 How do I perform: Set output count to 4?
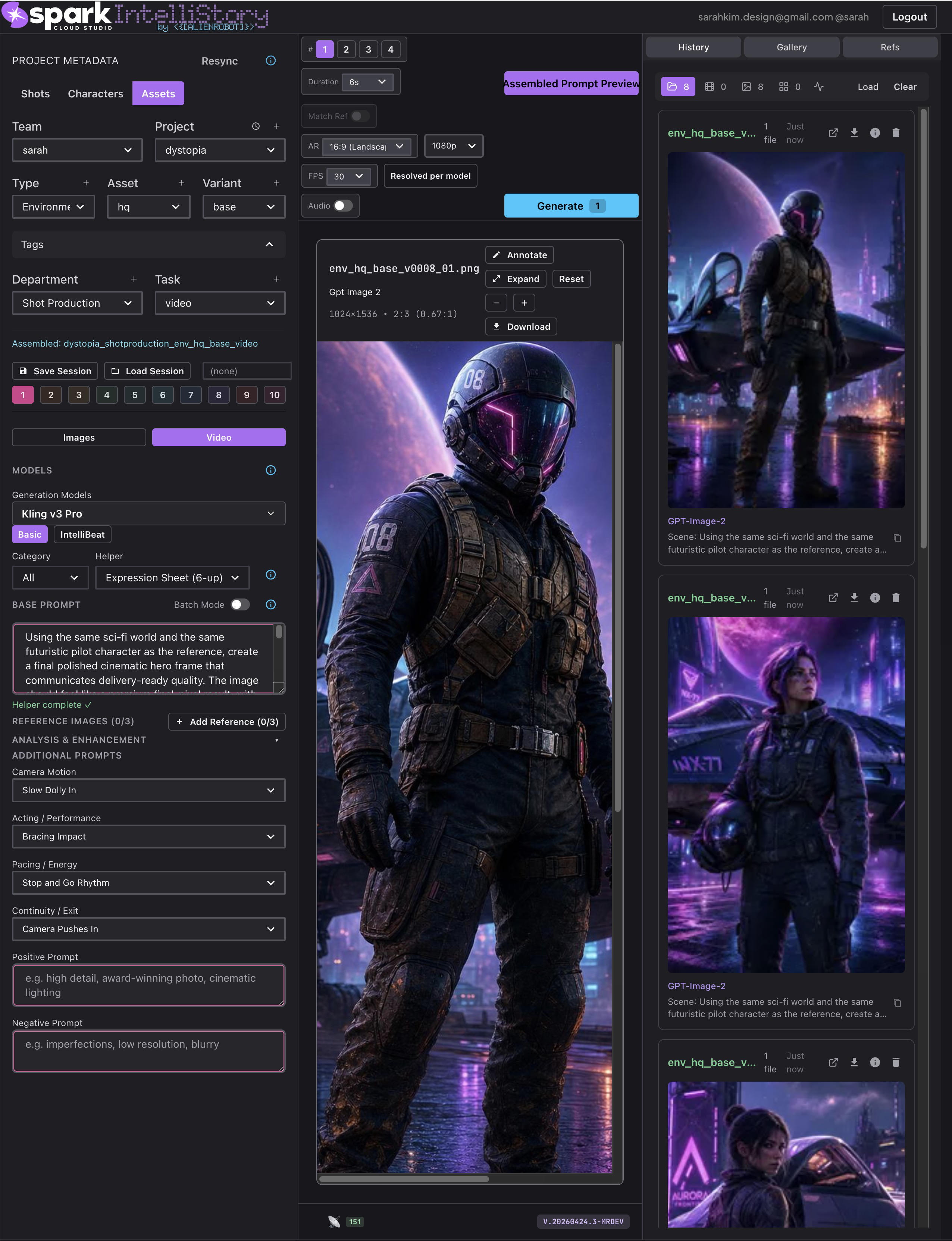tap(391, 49)
